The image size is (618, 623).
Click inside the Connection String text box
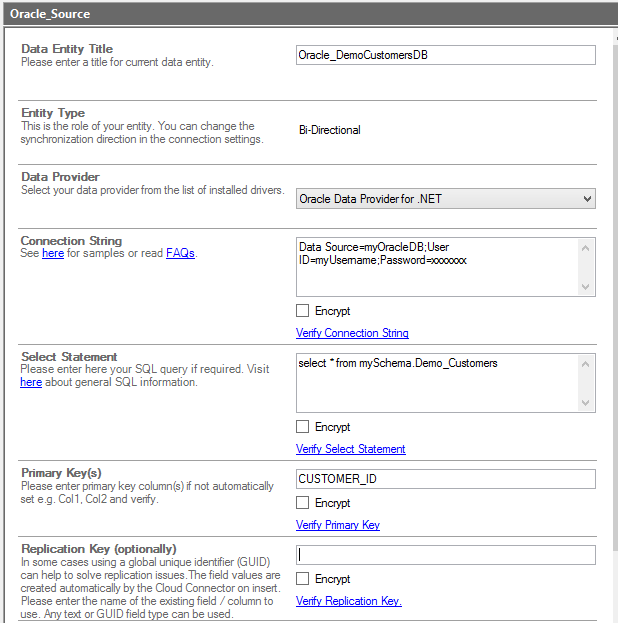[436, 266]
